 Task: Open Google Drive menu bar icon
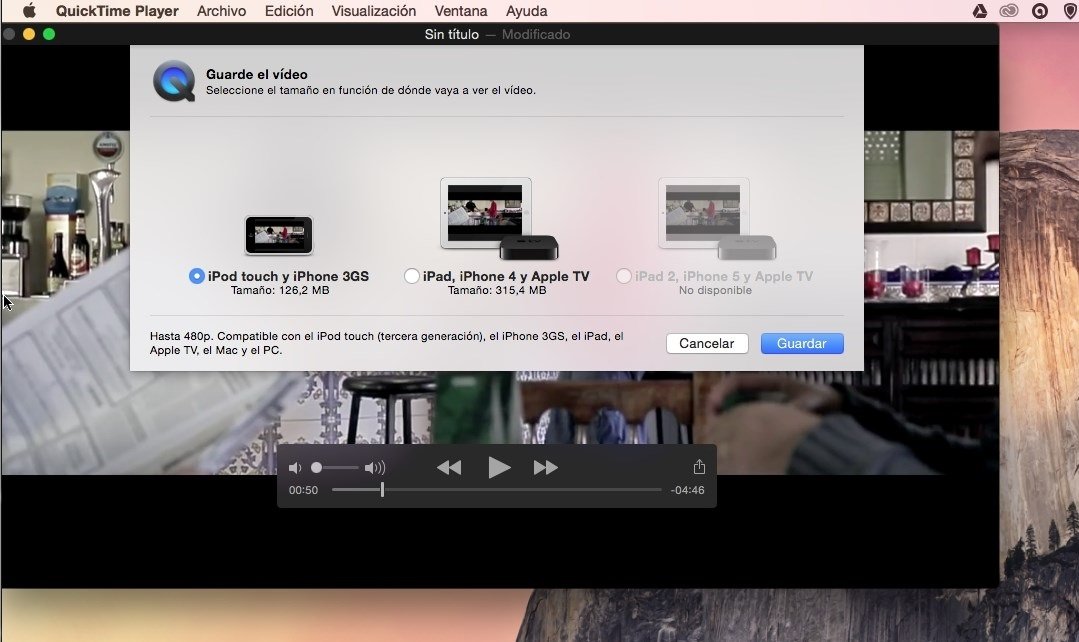pyautogui.click(x=980, y=11)
